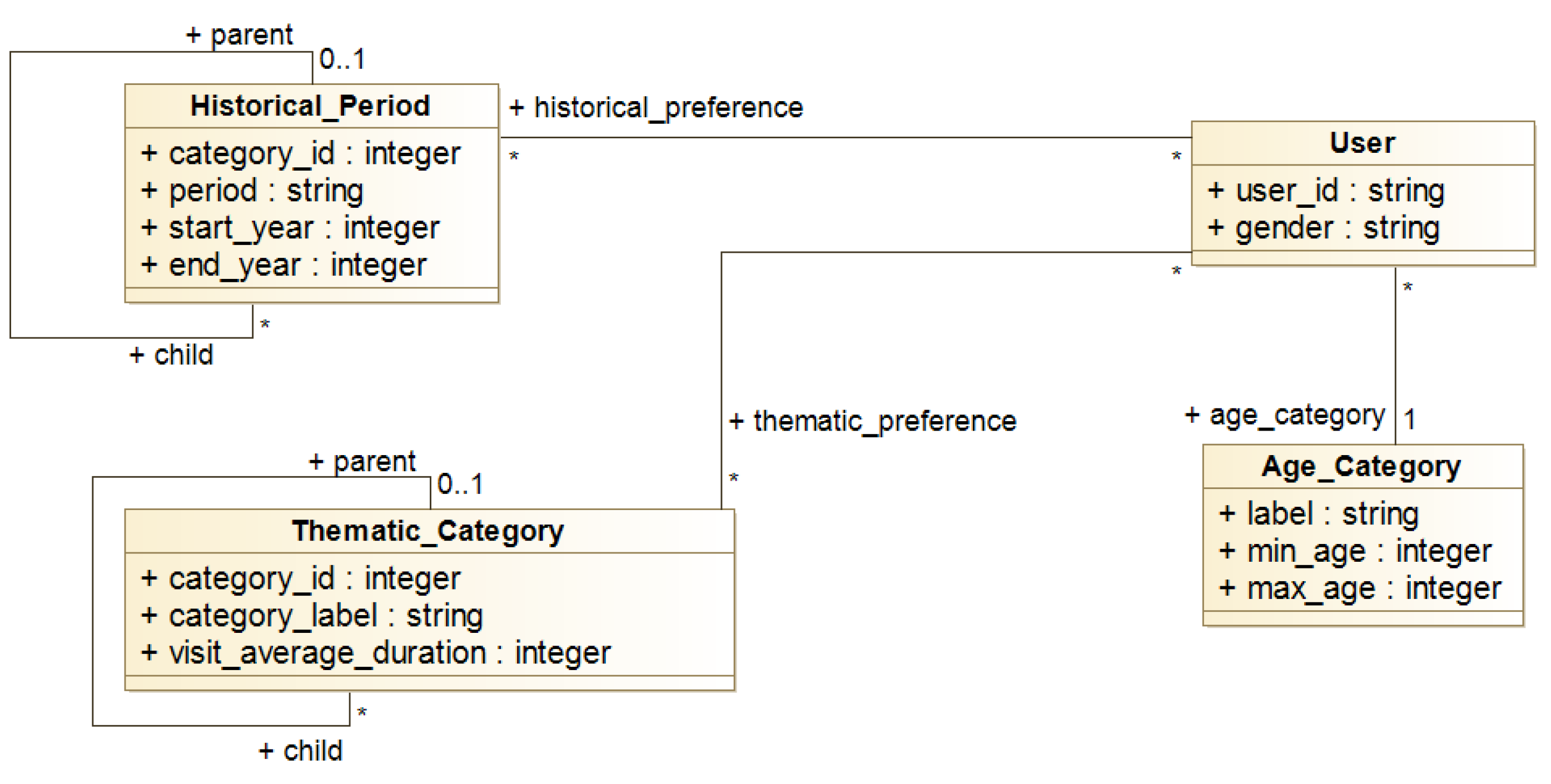Select the period string attribute
This screenshot has height=784, width=1551.
(x=252, y=191)
